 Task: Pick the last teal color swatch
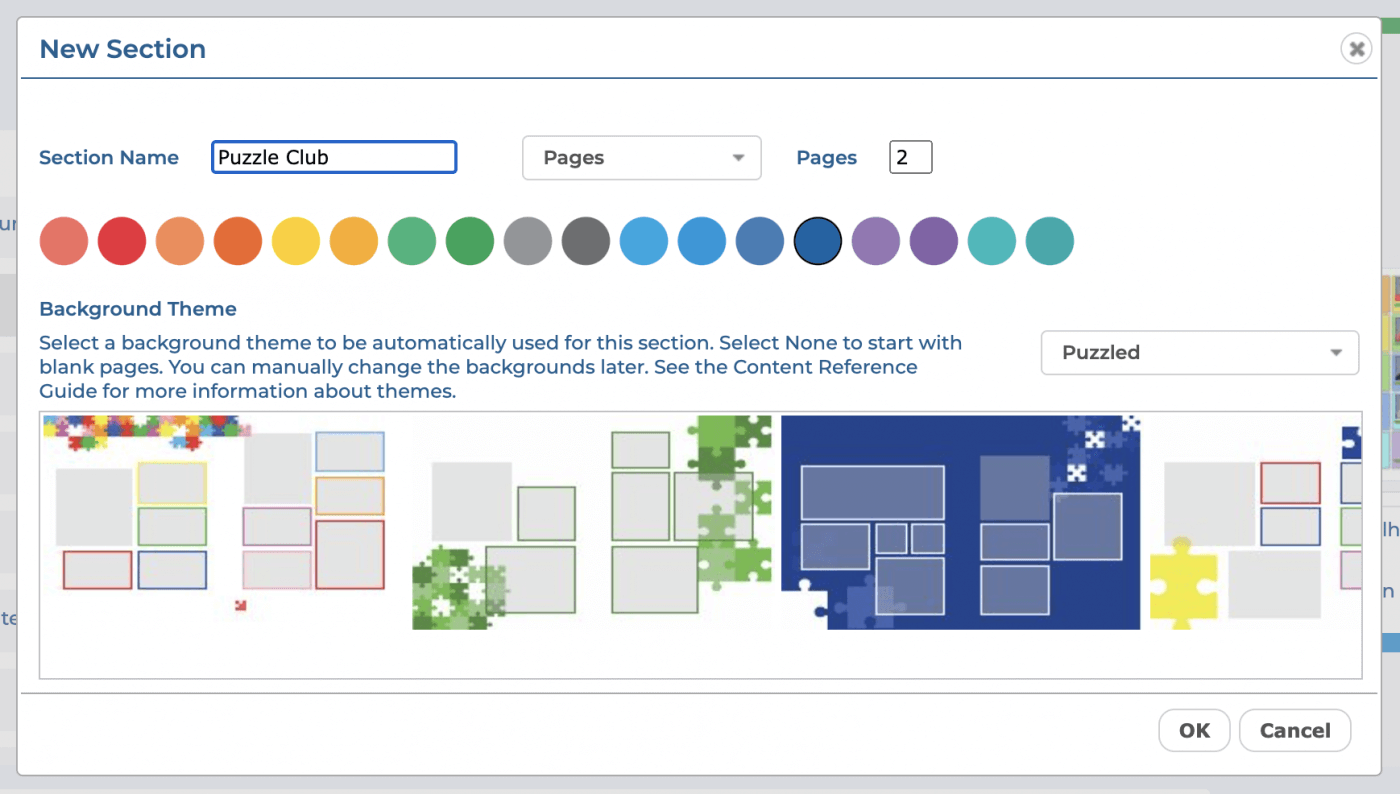(x=1050, y=241)
